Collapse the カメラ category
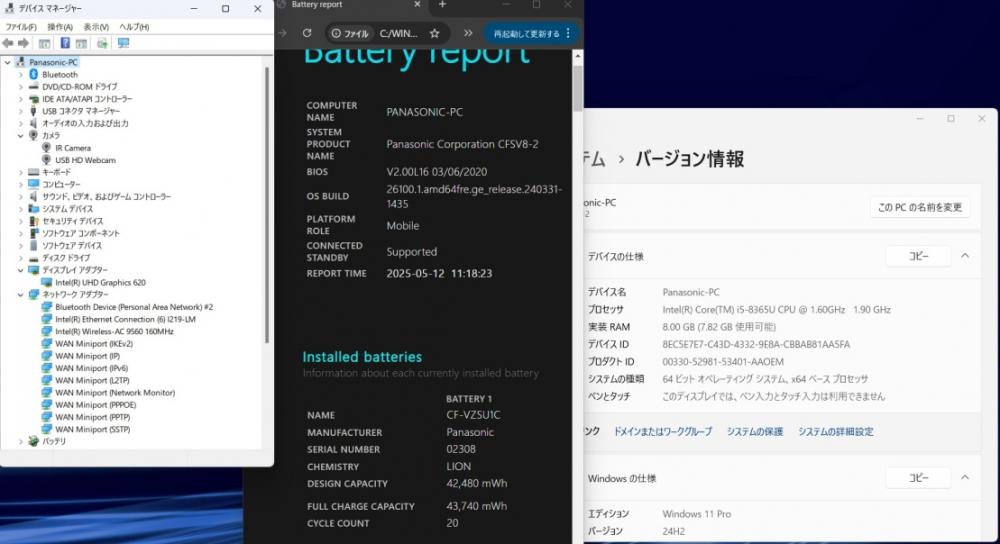Screen dimensions: 1000x544 pyautogui.click(x=20, y=136)
